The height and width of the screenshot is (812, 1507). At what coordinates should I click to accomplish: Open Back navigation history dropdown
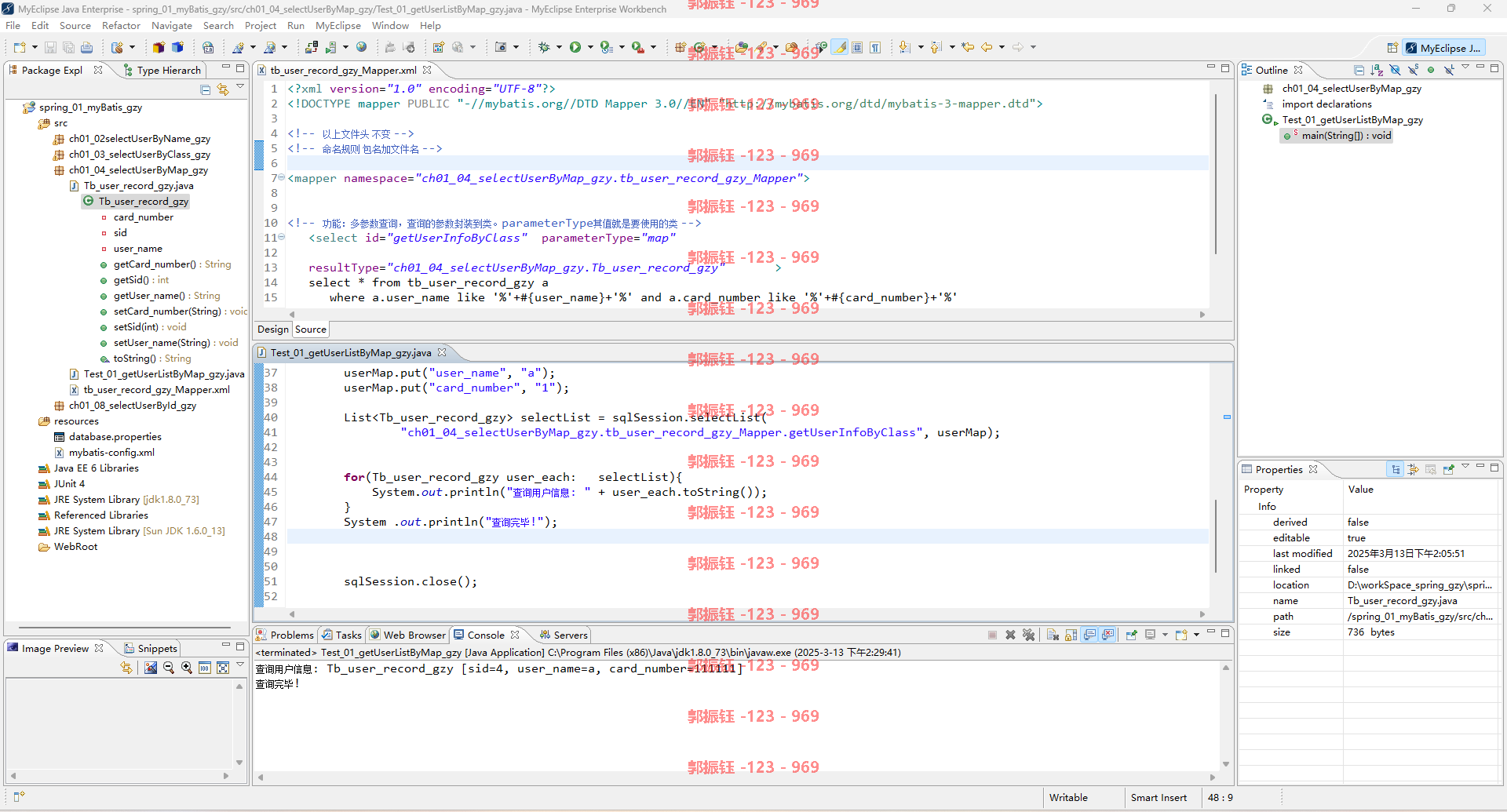click(x=1002, y=47)
